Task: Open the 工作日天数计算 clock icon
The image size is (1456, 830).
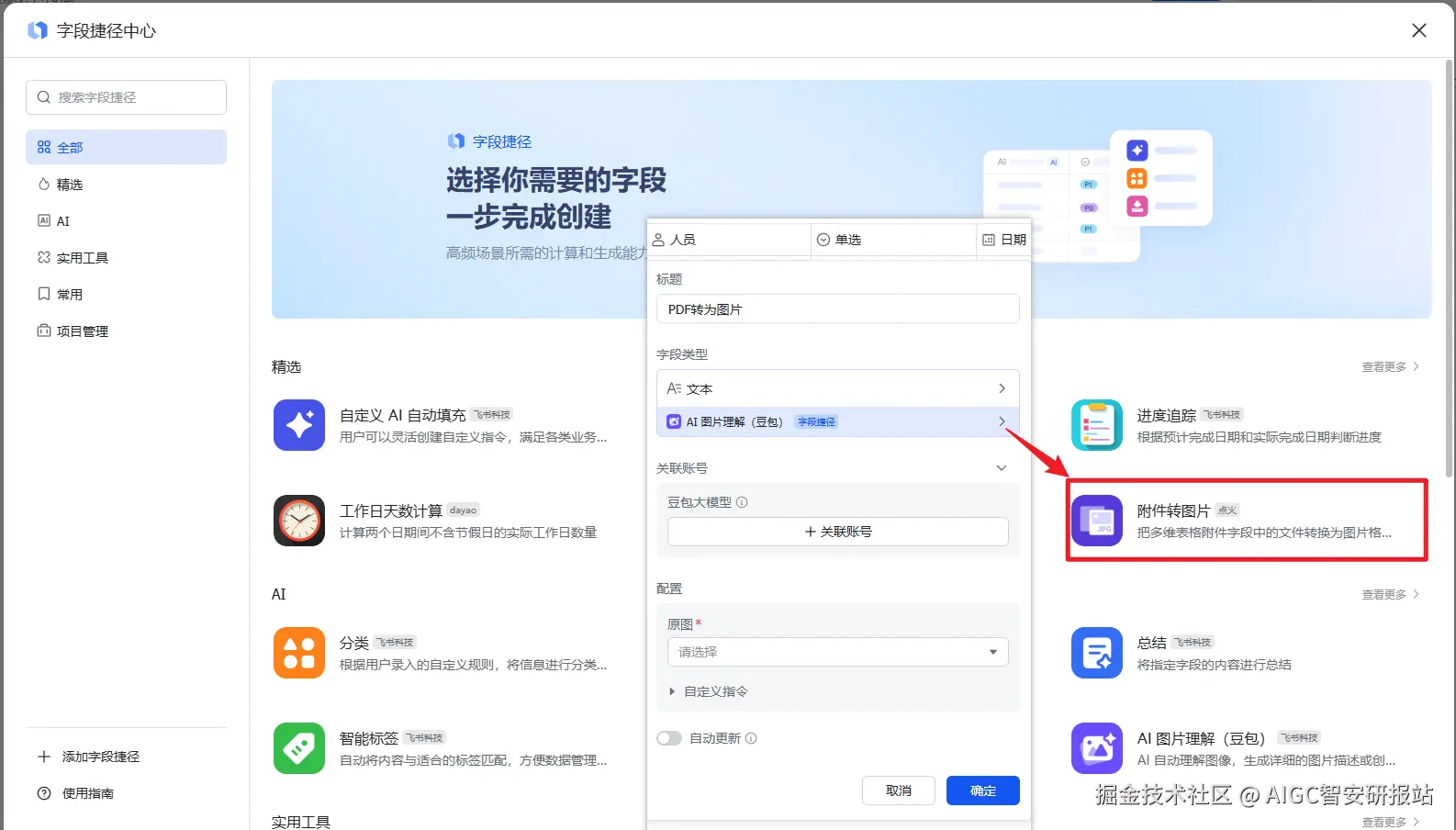Action: pos(299,521)
